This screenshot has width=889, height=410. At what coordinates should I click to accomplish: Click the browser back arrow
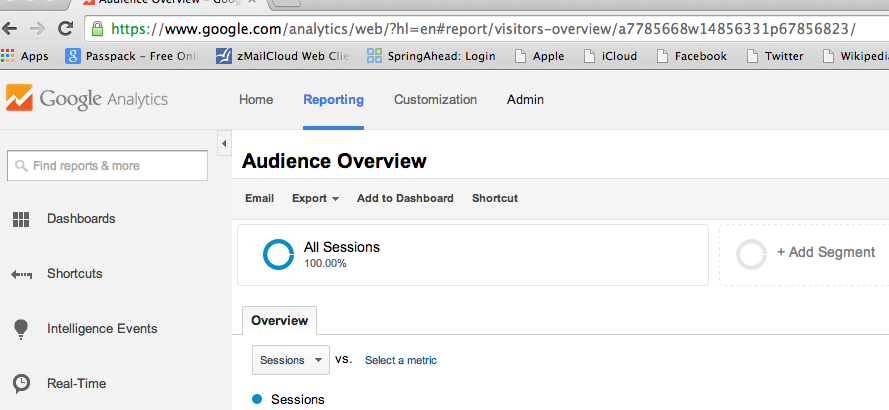pos(10,28)
